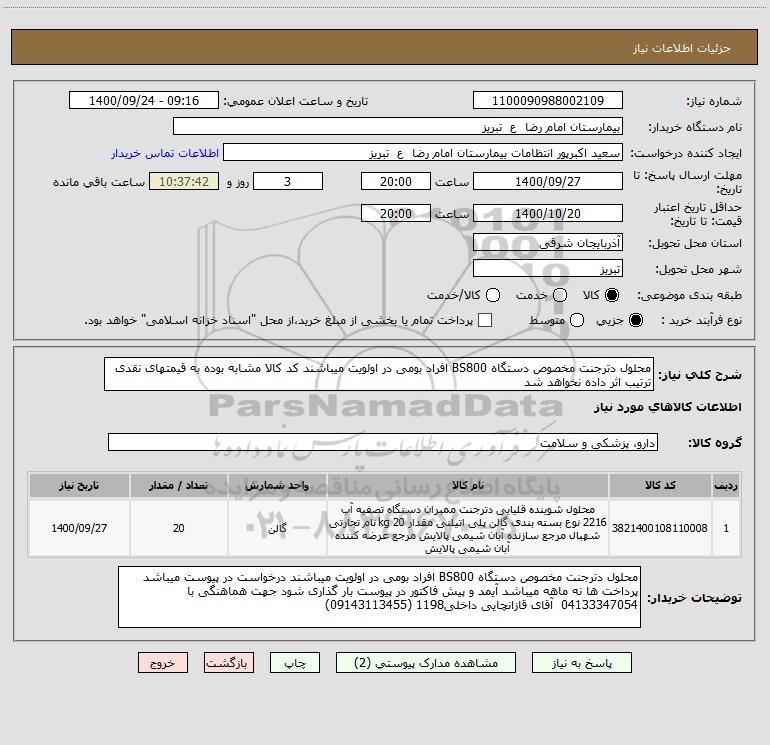
Task: Open اطلاعات تماس خریدار link
Action: 165,153
